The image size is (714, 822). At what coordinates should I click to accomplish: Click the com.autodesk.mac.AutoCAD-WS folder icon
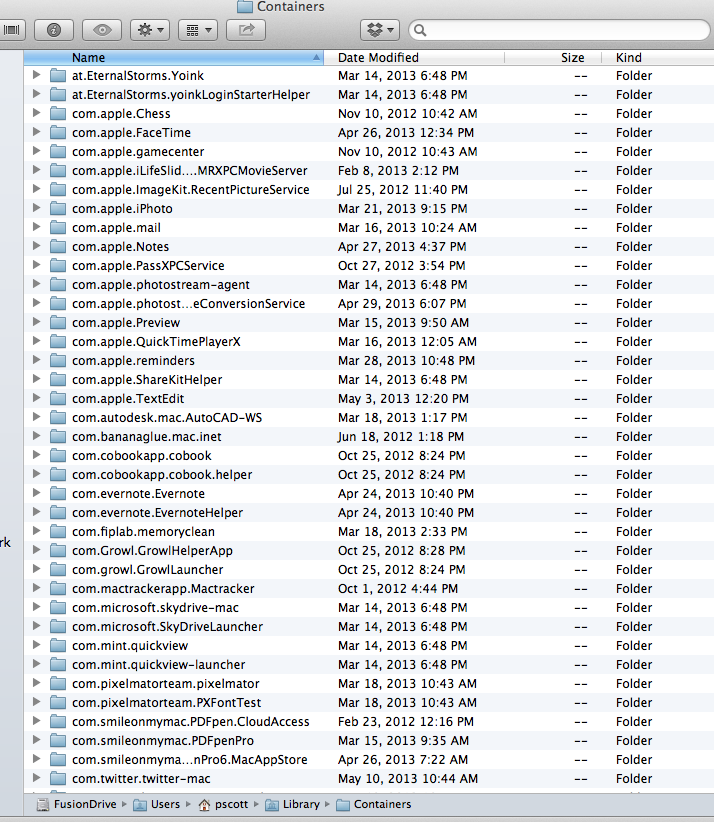click(x=58, y=418)
